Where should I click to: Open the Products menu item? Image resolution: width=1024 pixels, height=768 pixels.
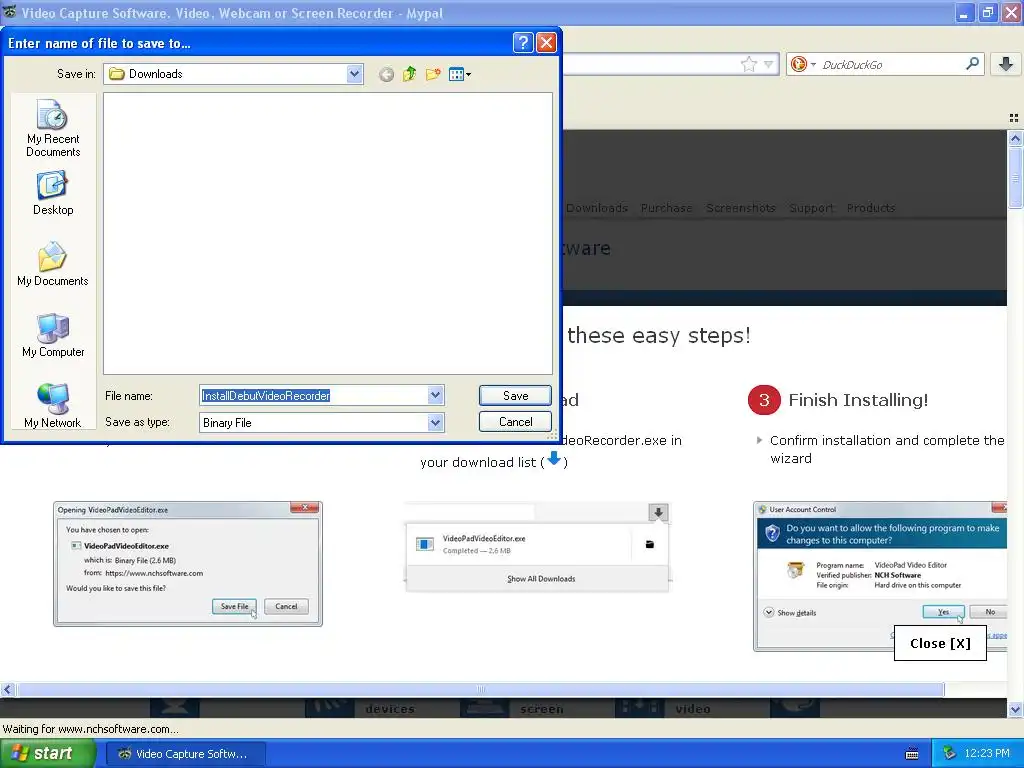871,208
